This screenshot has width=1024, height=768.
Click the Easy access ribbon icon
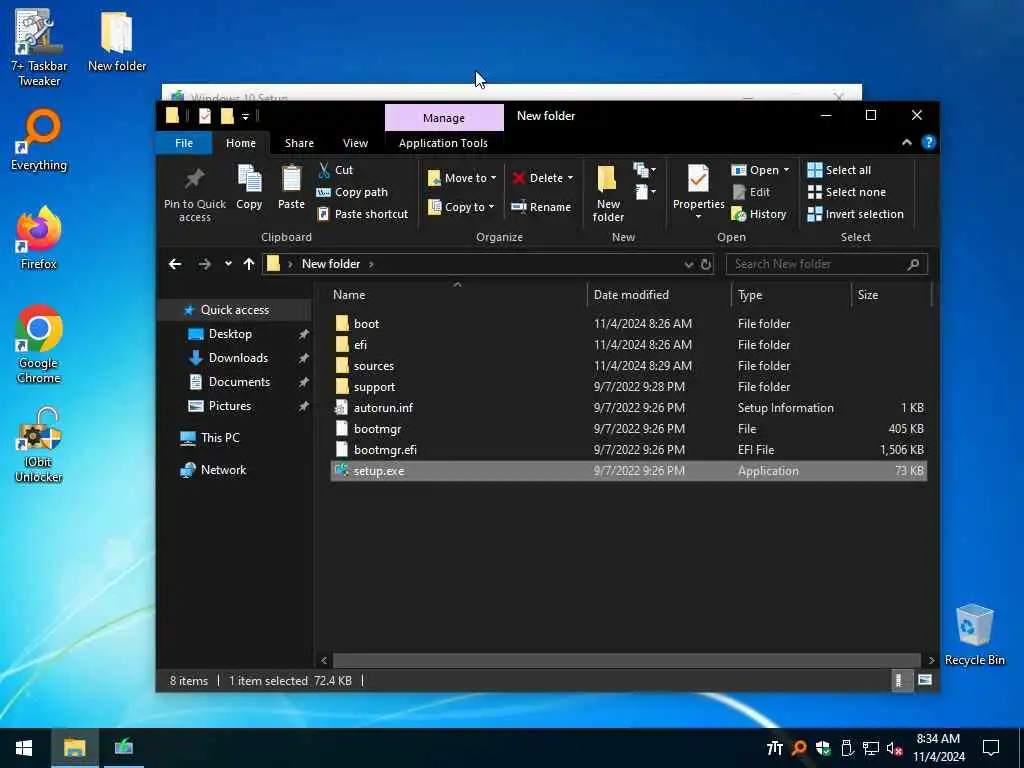645,192
